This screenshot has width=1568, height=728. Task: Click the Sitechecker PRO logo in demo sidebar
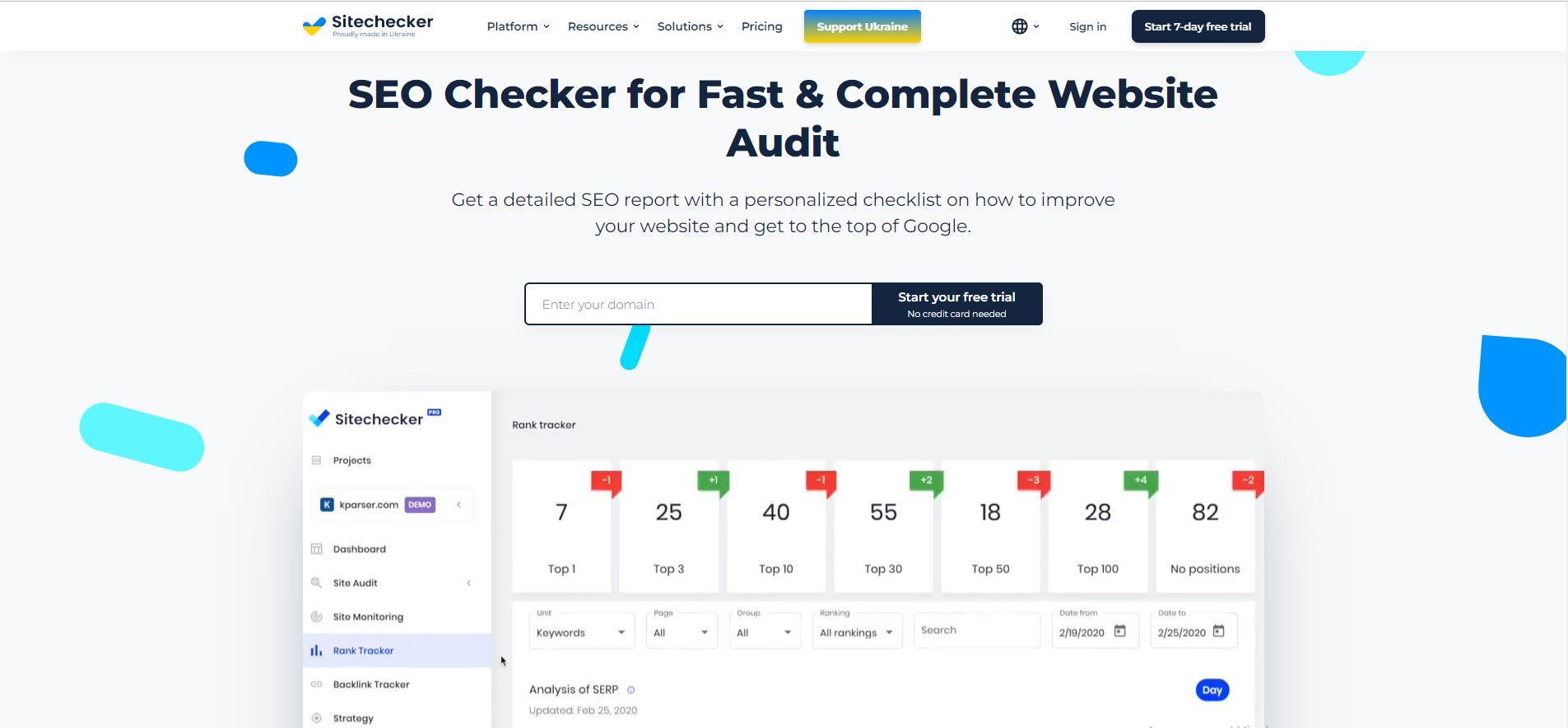click(375, 418)
